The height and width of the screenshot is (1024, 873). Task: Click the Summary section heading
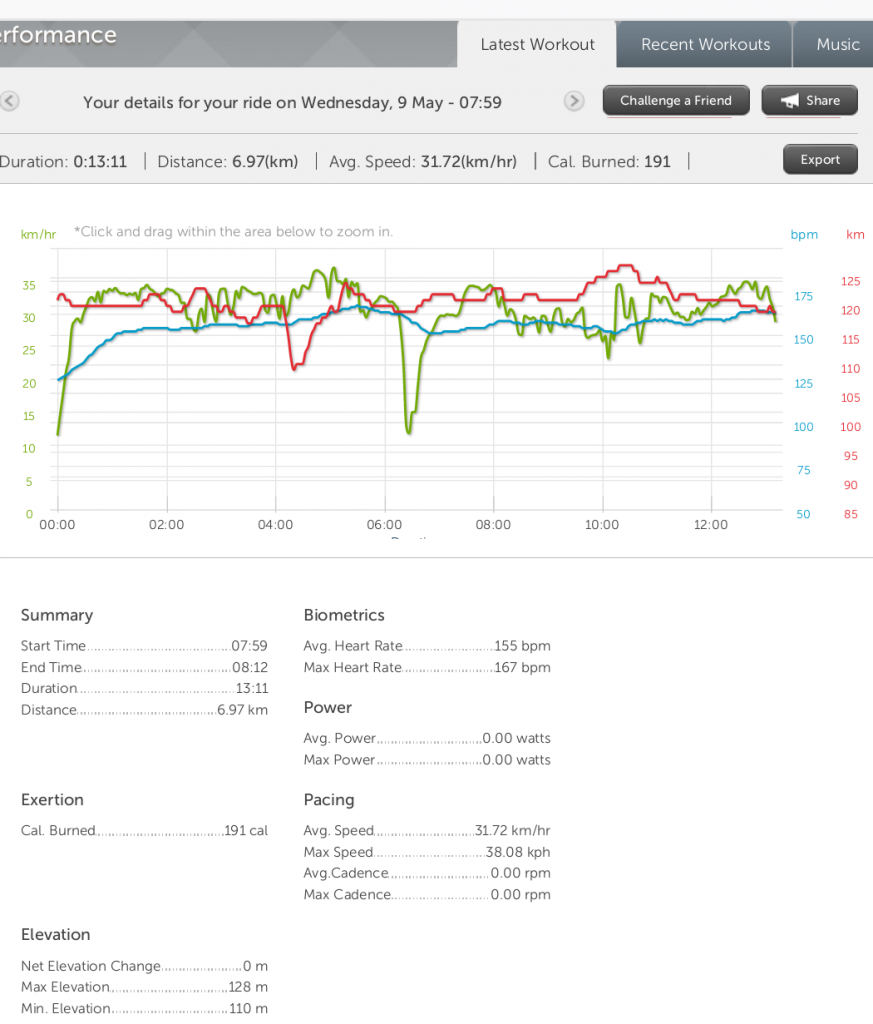pos(57,616)
